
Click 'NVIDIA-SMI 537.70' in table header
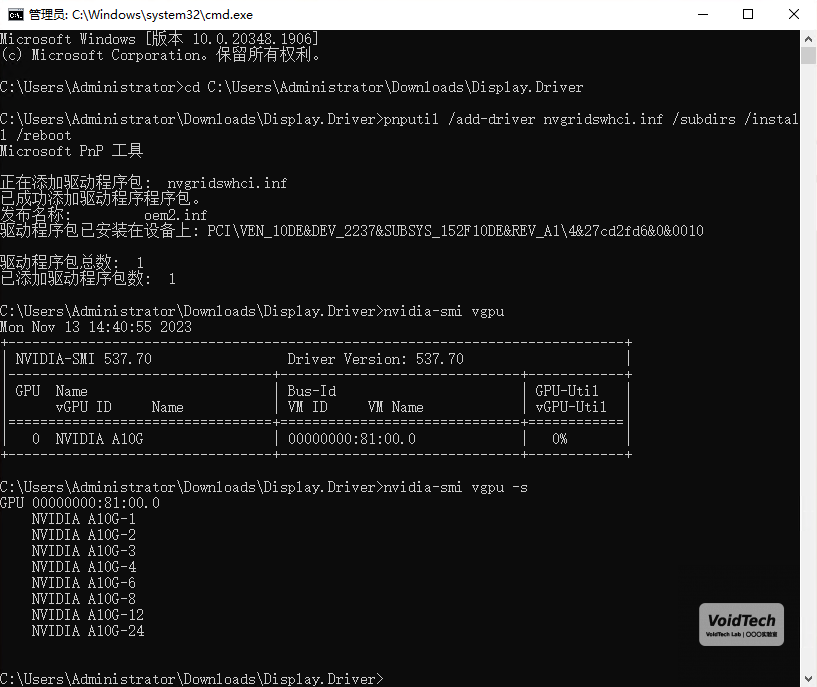tap(83, 359)
